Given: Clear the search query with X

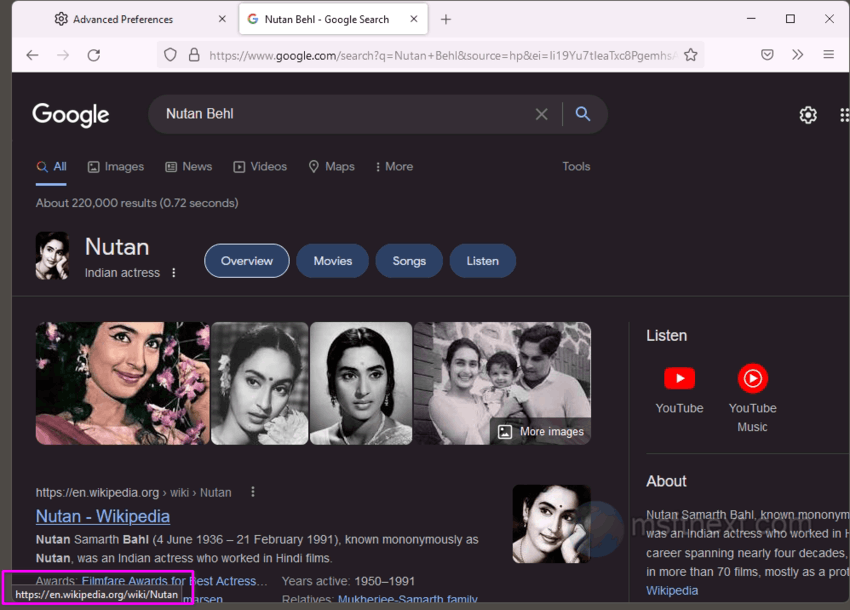Looking at the screenshot, I should [x=542, y=114].
